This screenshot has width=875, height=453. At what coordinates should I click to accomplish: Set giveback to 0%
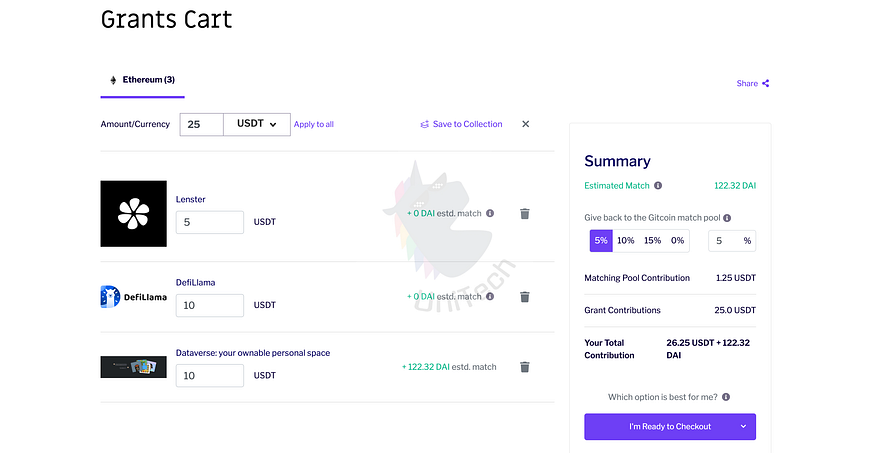pos(678,241)
